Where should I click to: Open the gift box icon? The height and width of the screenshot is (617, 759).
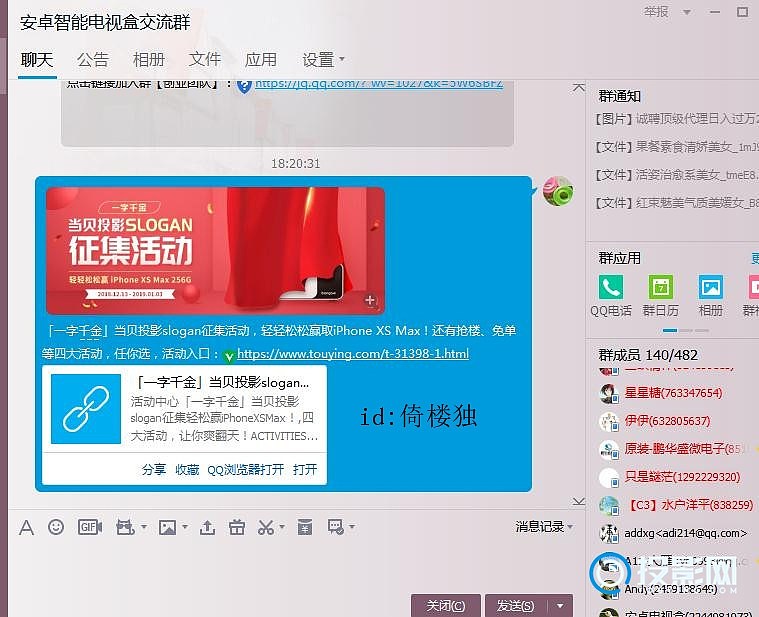coord(237,527)
